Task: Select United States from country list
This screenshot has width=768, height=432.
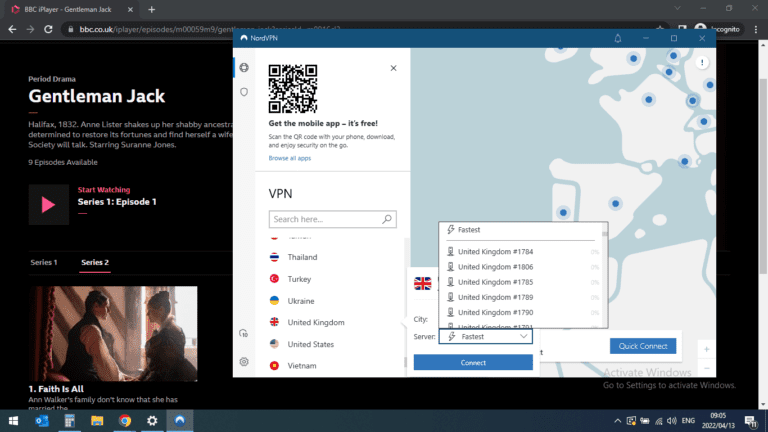Action: pos(309,344)
